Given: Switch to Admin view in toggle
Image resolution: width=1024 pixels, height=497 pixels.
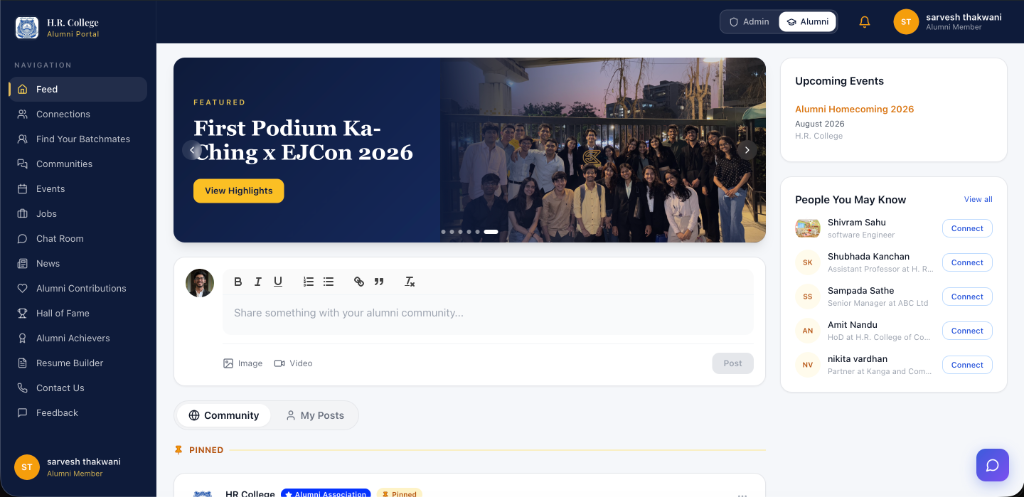Looking at the screenshot, I should 749,22.
